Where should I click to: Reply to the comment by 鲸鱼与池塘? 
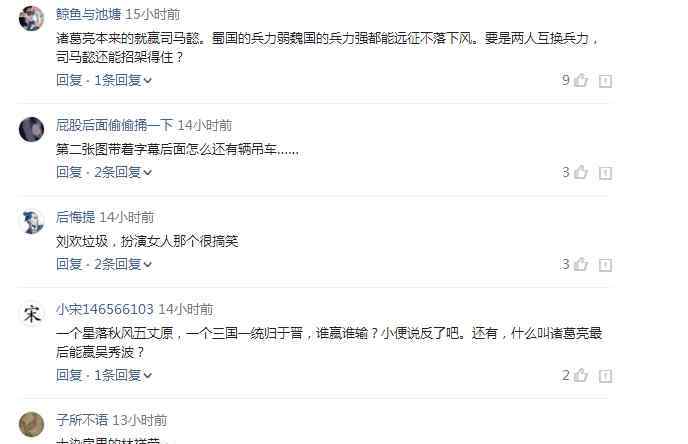69,80
